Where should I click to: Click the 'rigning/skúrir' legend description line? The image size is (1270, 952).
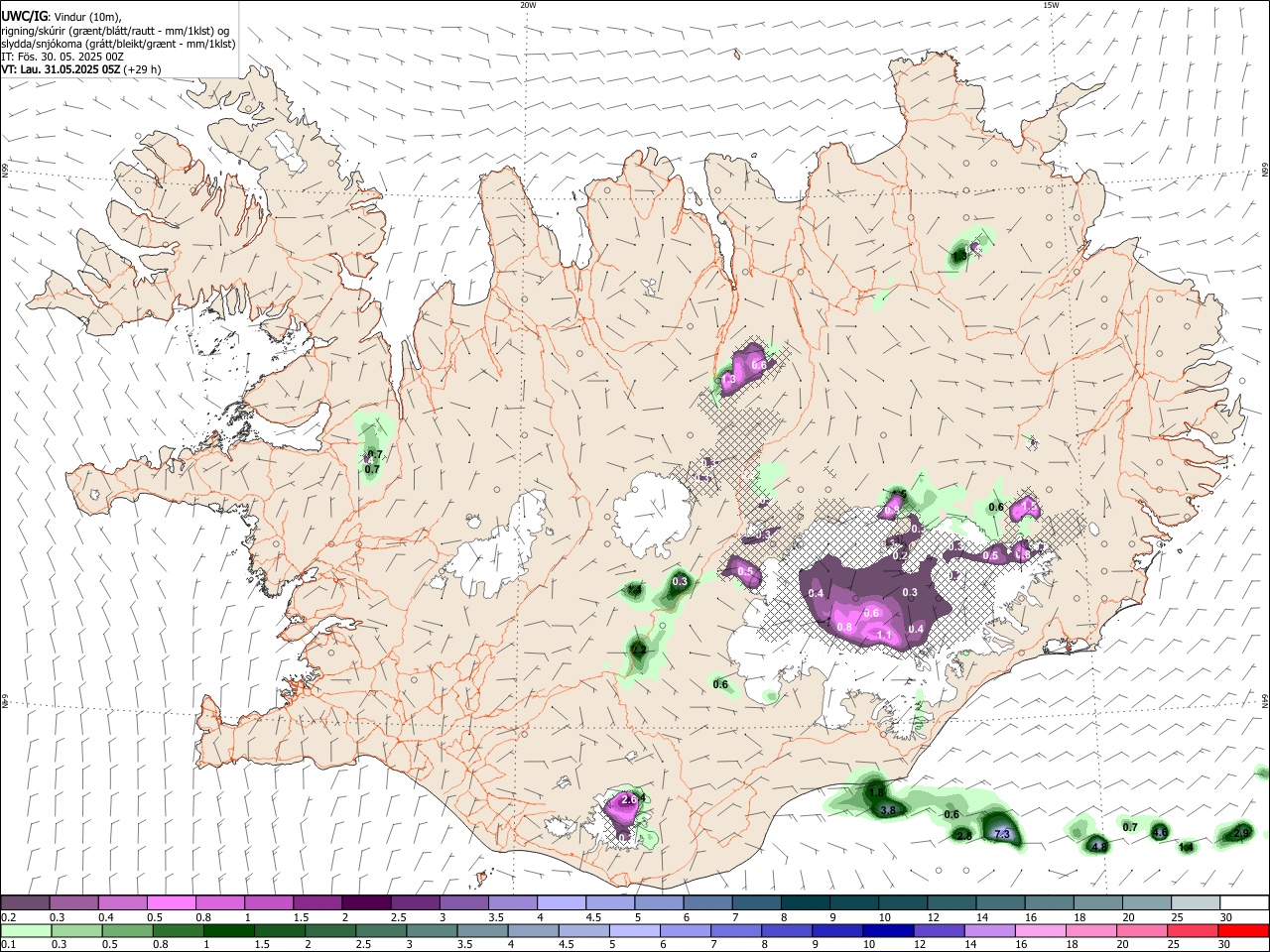click(115, 31)
